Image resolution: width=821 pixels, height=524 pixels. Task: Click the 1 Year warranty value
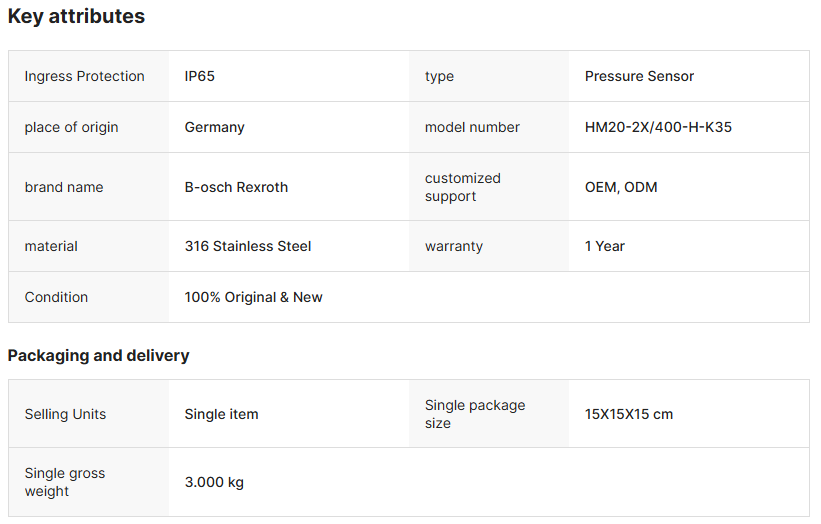[x=605, y=246]
